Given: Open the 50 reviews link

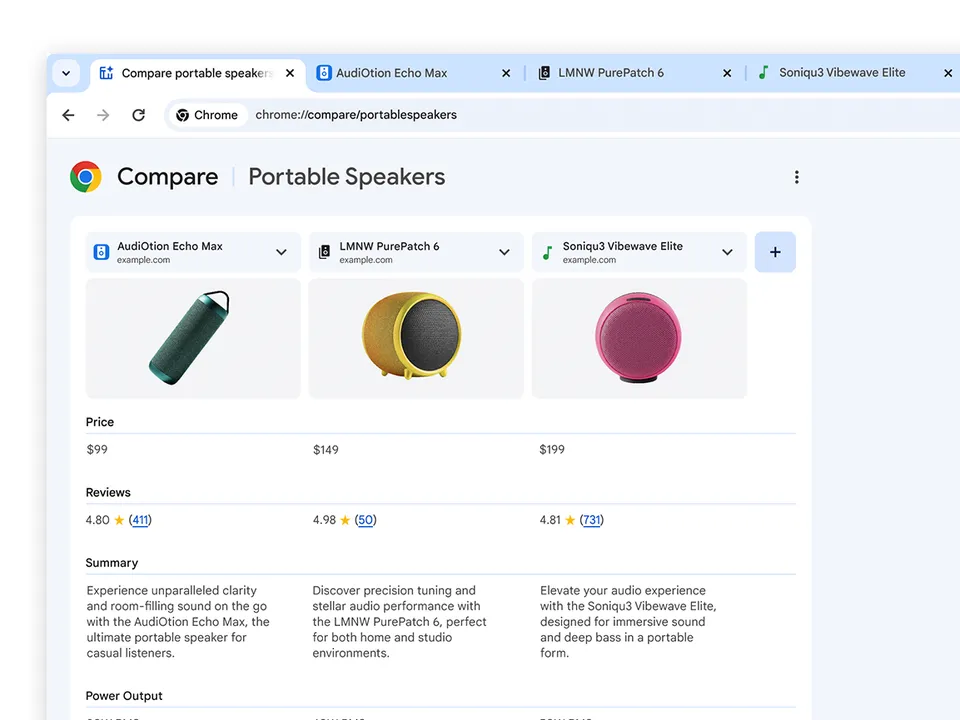Looking at the screenshot, I should tap(366, 520).
